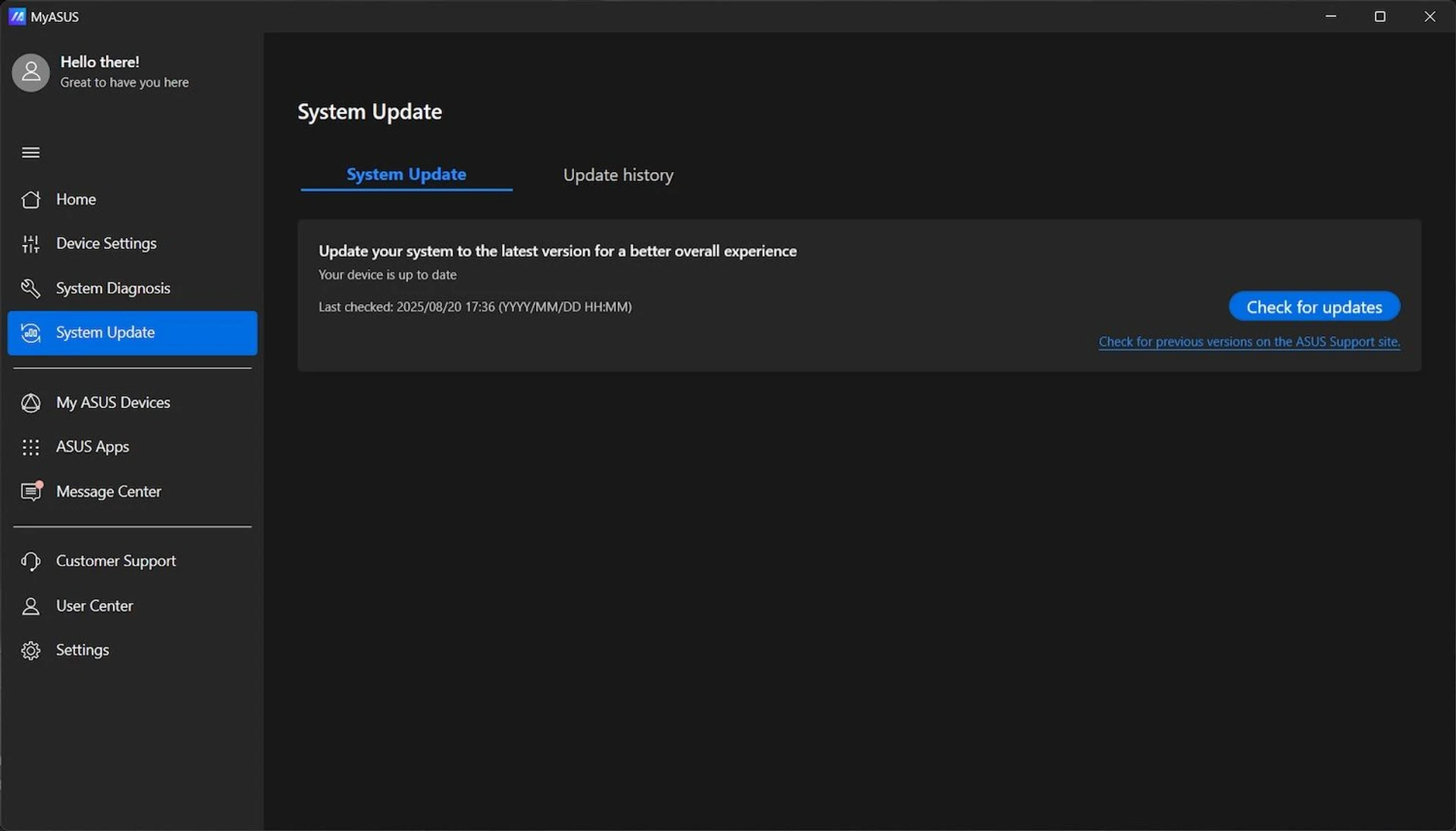Click the ASUS Apps grid icon

pos(31,447)
